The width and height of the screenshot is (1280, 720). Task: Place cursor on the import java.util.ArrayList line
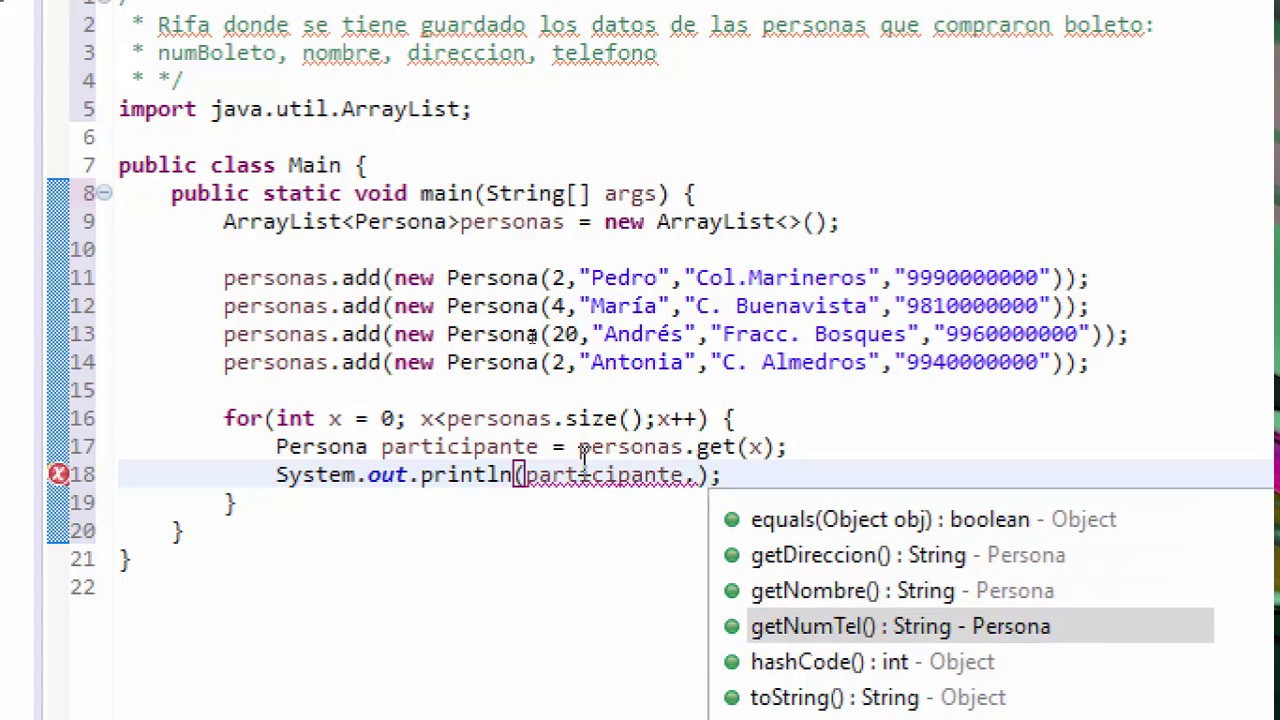point(295,109)
